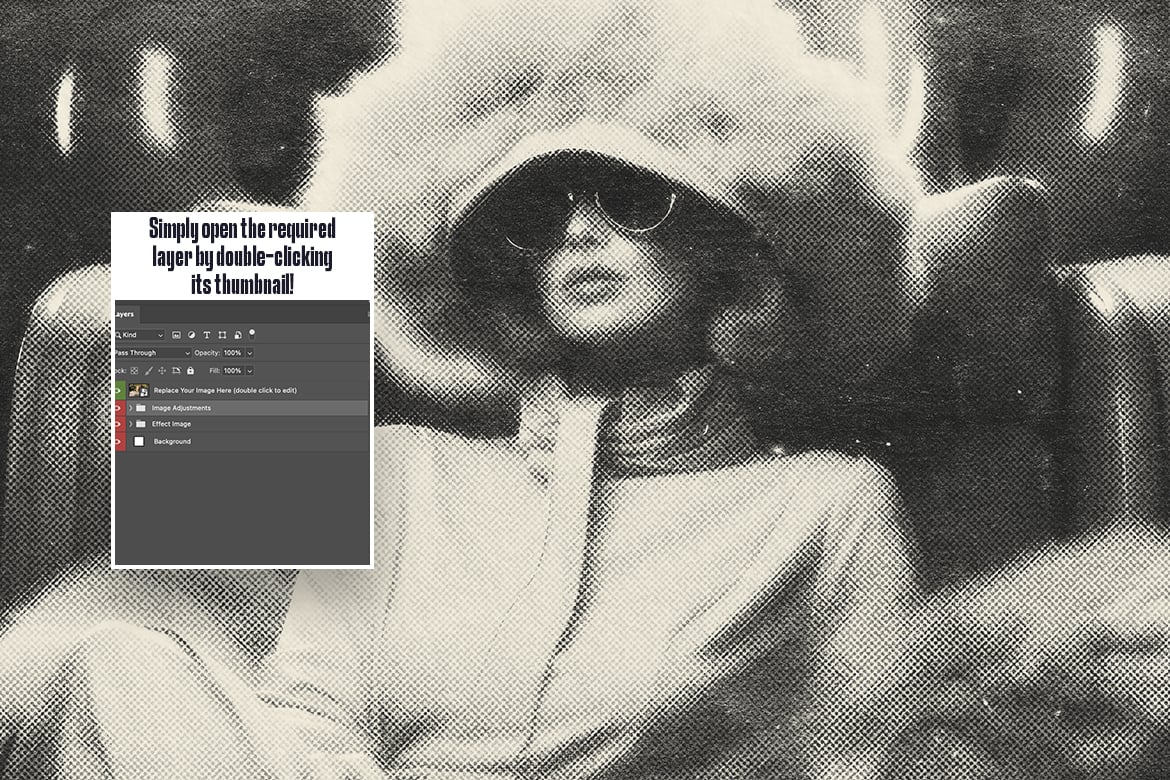Open the Pass Through blend mode dropdown
1170x780 pixels.
pyautogui.click(x=152, y=353)
